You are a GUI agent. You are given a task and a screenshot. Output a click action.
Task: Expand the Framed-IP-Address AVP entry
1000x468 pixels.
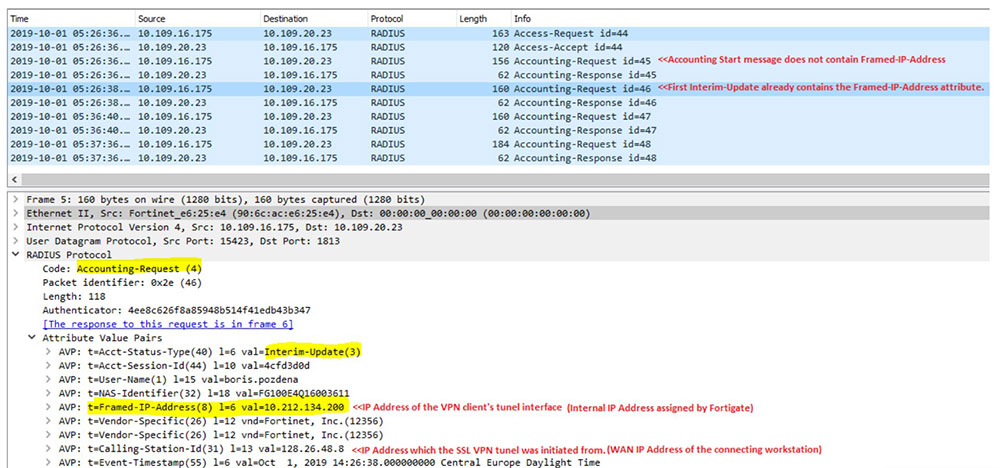pos(49,408)
